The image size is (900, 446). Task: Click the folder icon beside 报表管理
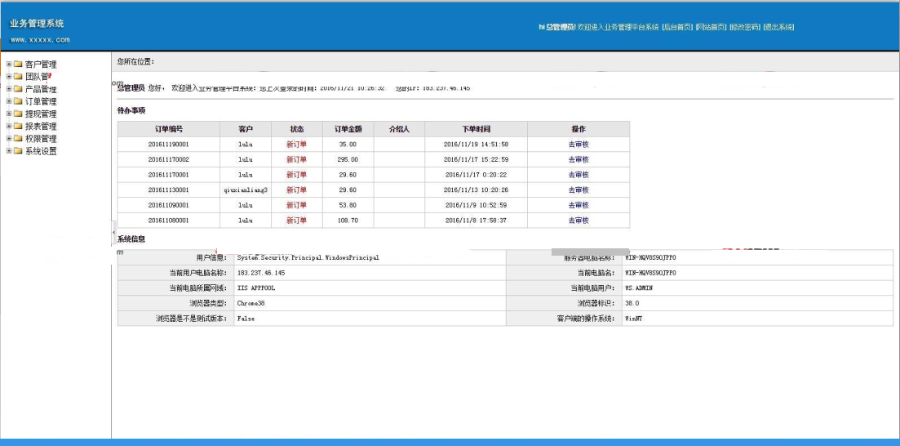[x=18, y=126]
